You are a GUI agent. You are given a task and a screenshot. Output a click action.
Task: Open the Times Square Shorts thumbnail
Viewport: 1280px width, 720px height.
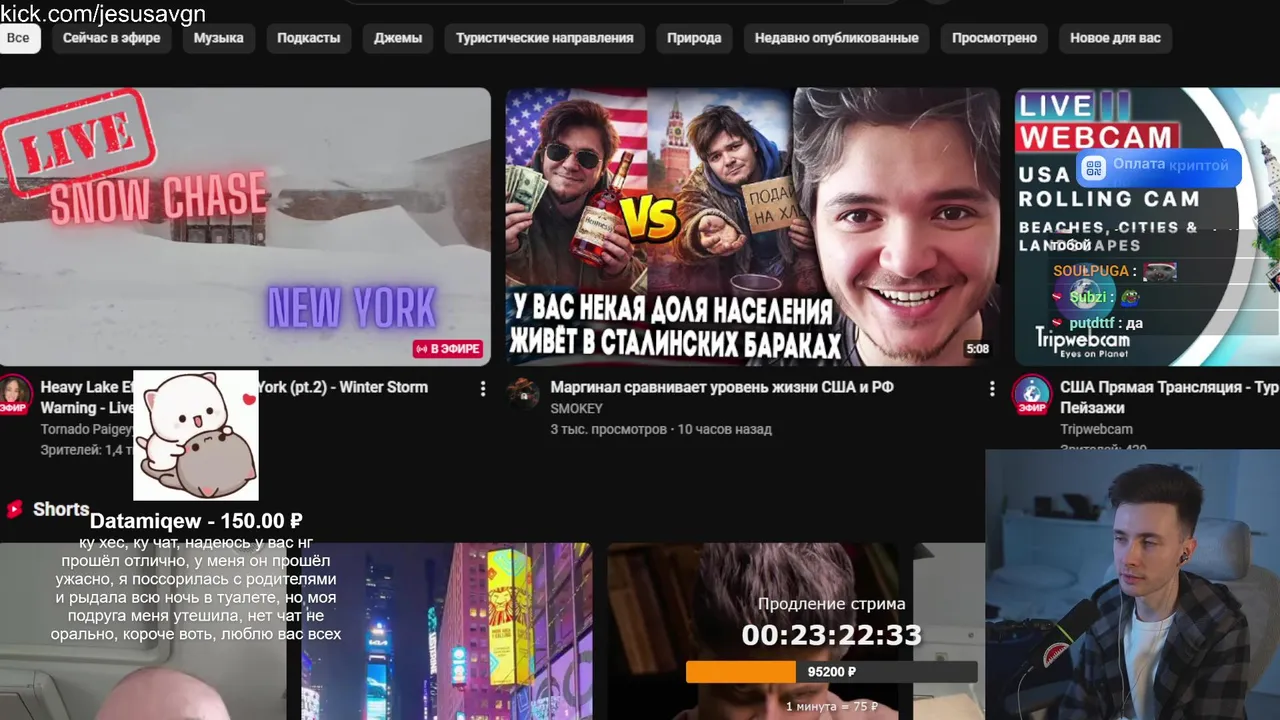[447, 631]
